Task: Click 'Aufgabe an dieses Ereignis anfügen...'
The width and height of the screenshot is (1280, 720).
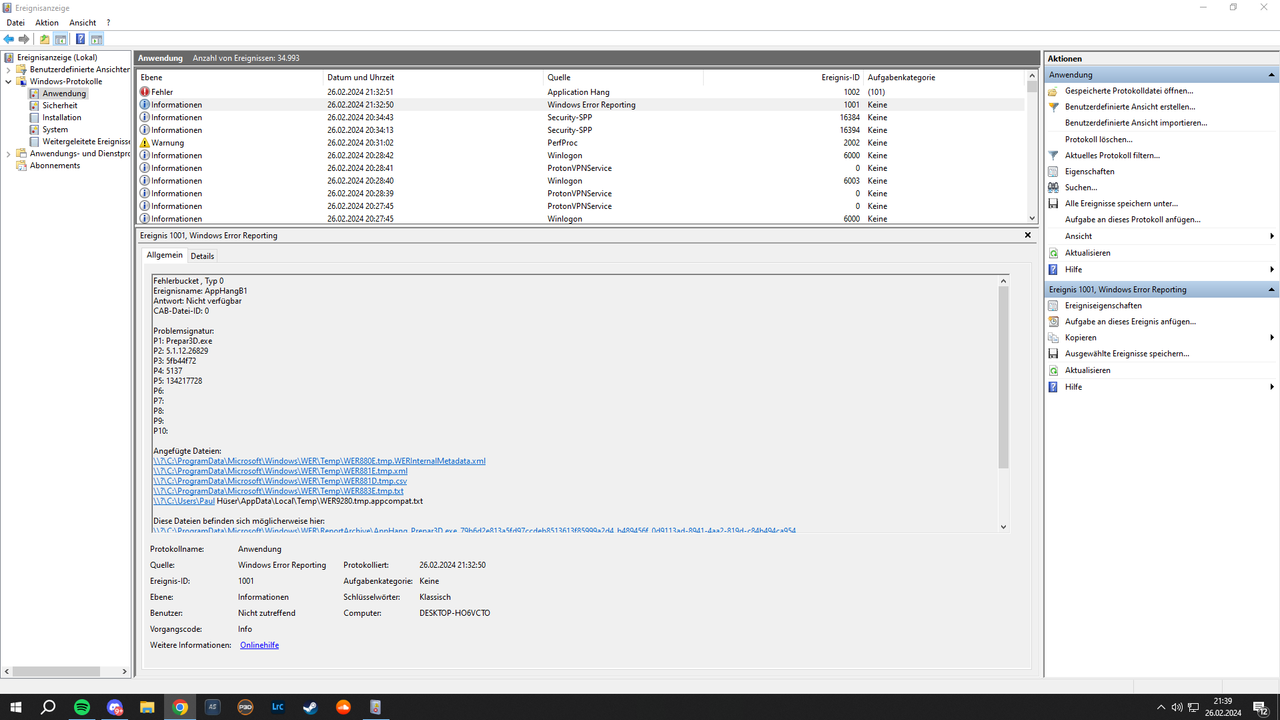Action: coord(1130,322)
